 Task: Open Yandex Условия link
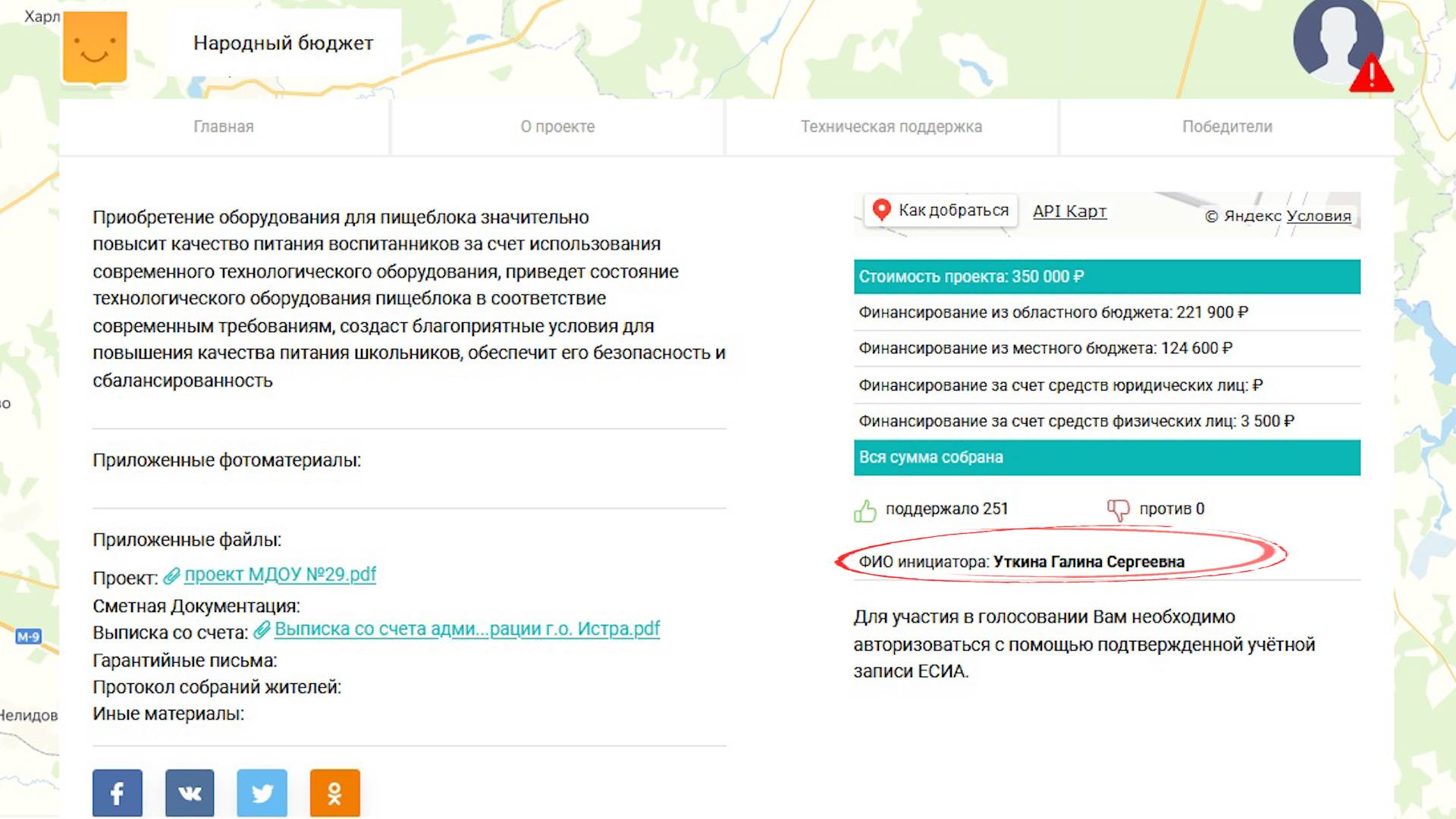tap(1318, 216)
